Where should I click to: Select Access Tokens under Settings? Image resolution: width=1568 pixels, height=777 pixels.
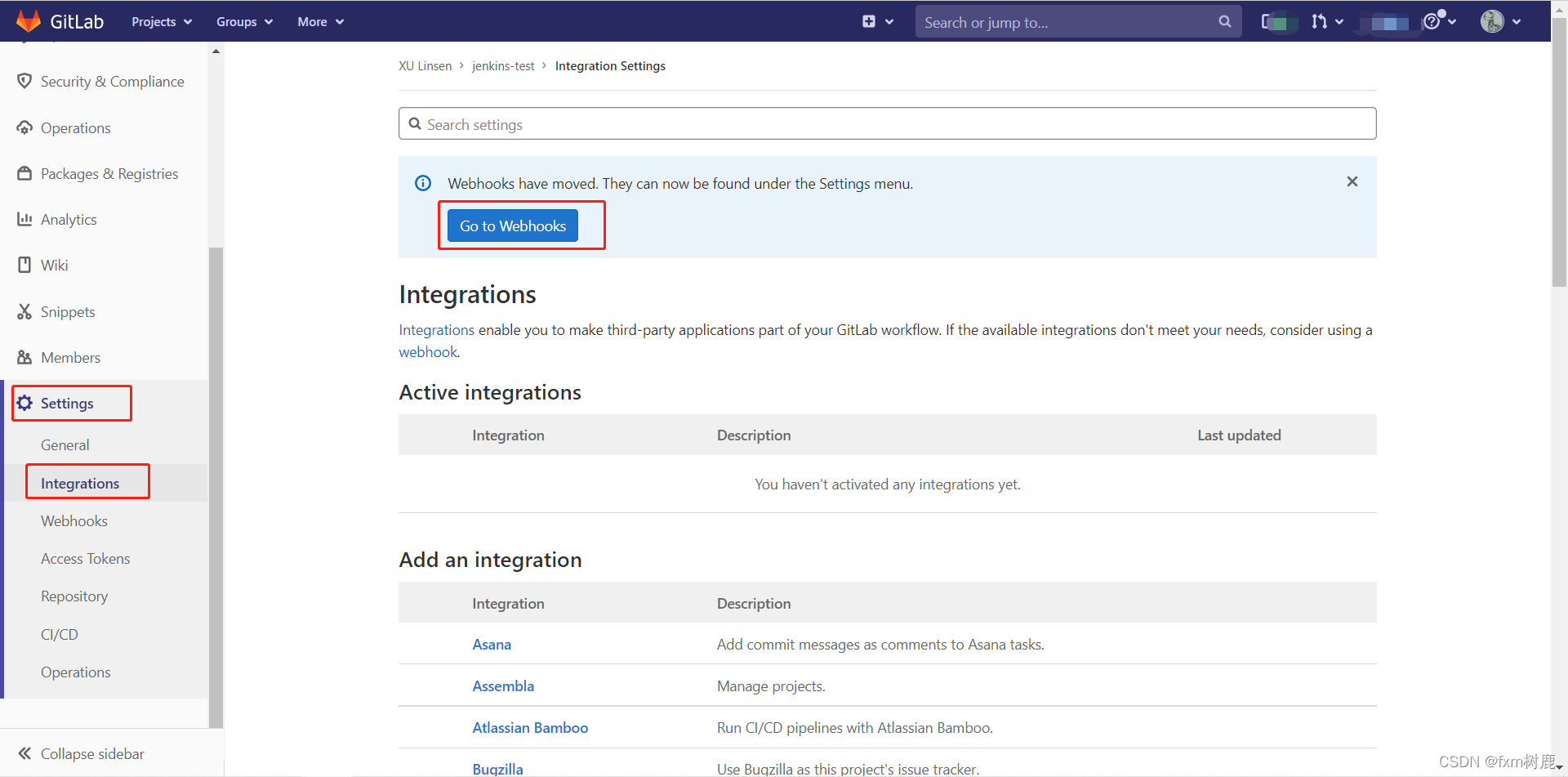pos(86,559)
